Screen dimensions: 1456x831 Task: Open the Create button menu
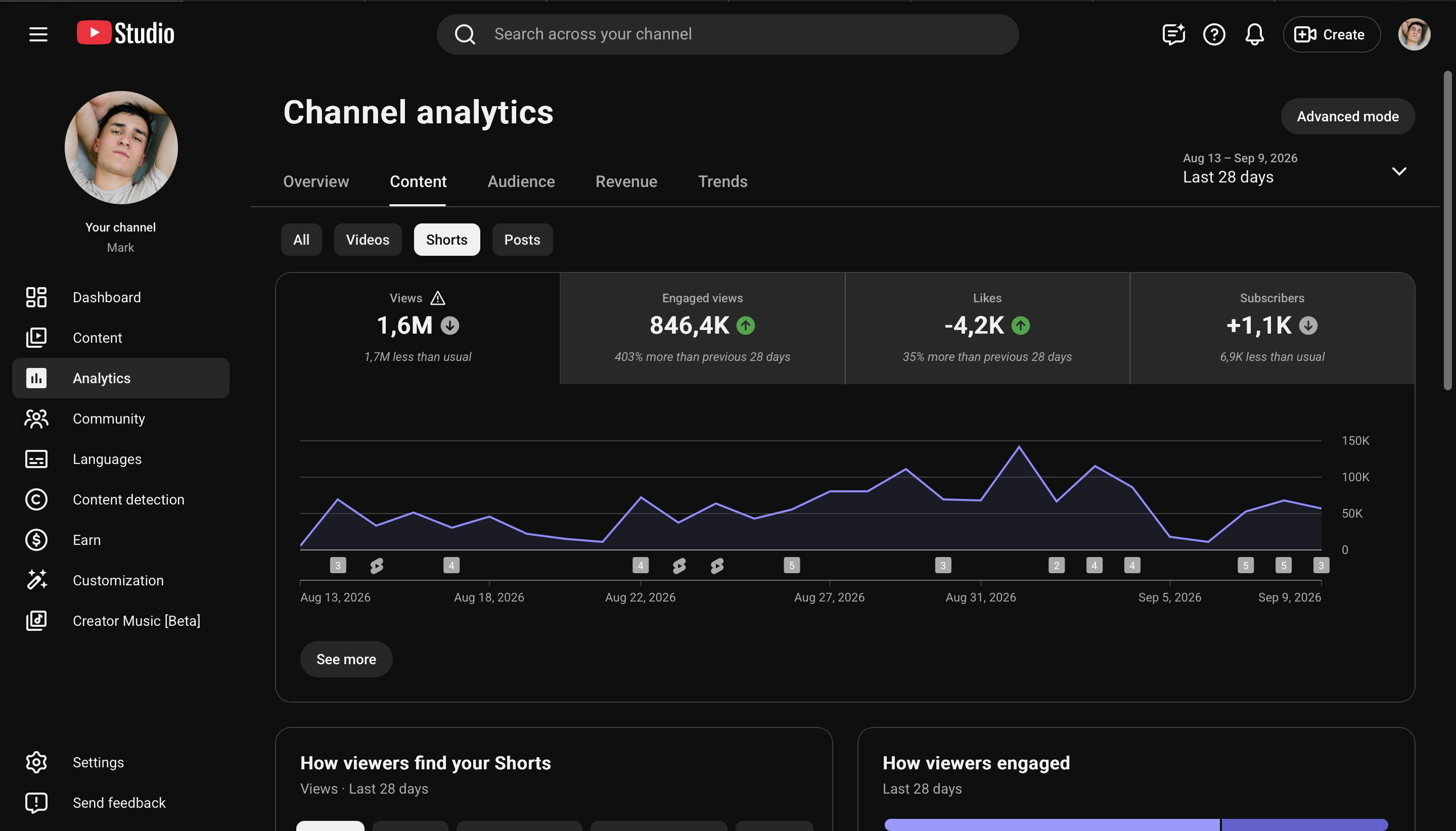click(x=1332, y=34)
